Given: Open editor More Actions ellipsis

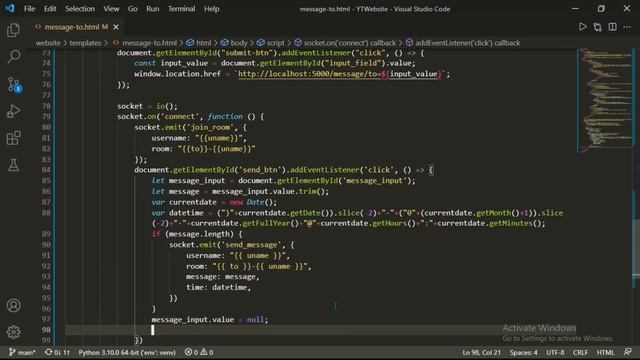Looking at the screenshot, I should (627, 27).
